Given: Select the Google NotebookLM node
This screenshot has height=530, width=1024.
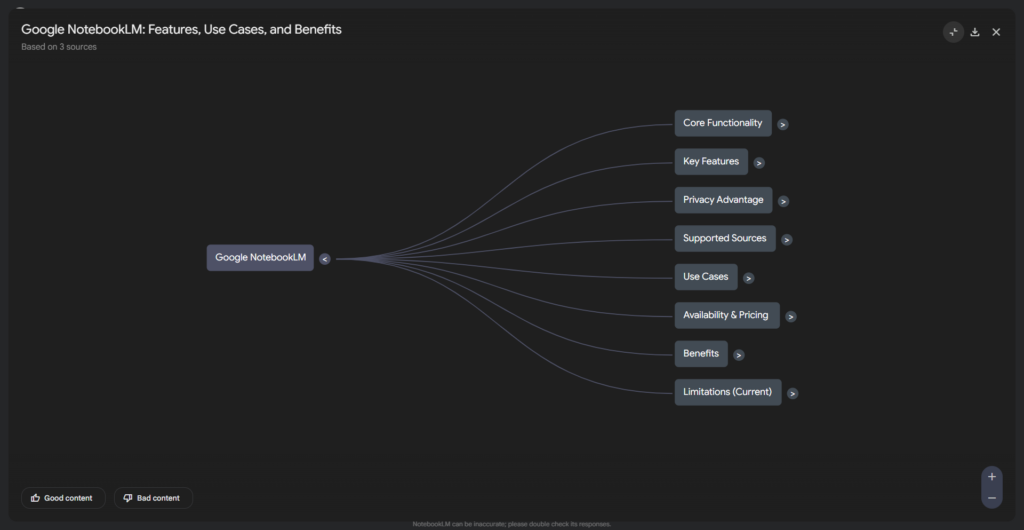Looking at the screenshot, I should pyautogui.click(x=261, y=258).
